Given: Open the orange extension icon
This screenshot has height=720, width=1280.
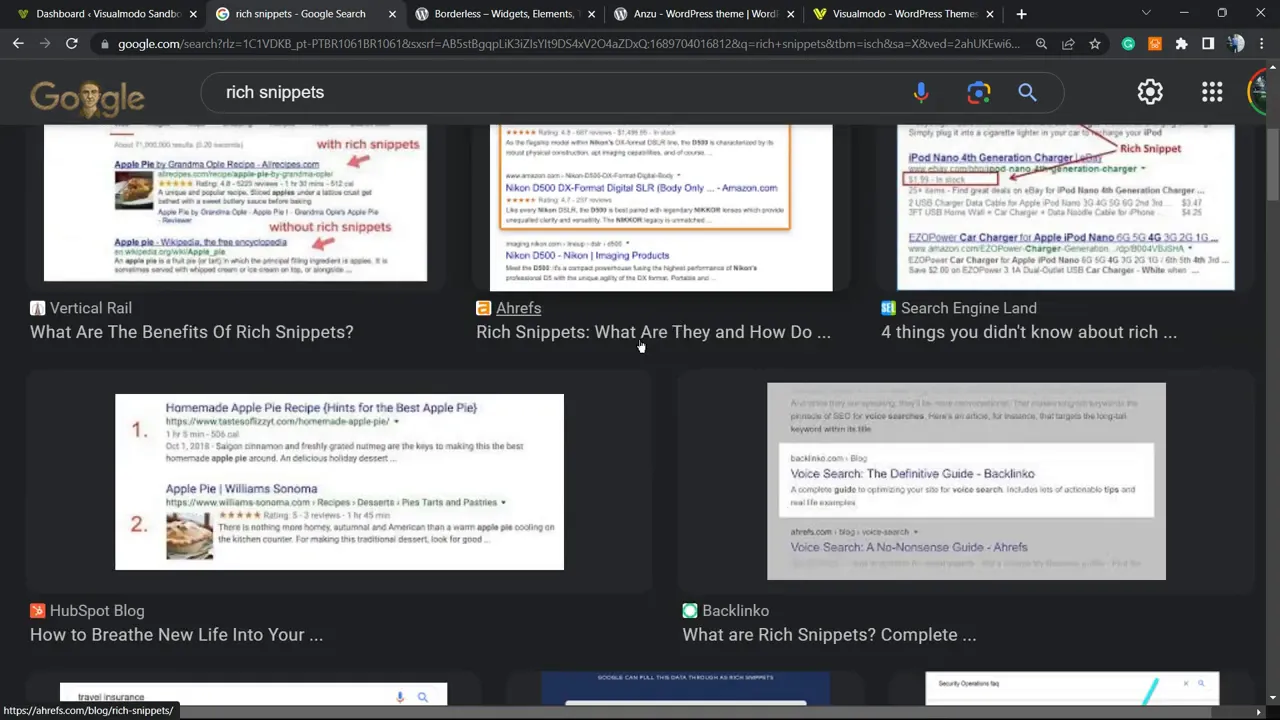Looking at the screenshot, I should [x=1155, y=44].
